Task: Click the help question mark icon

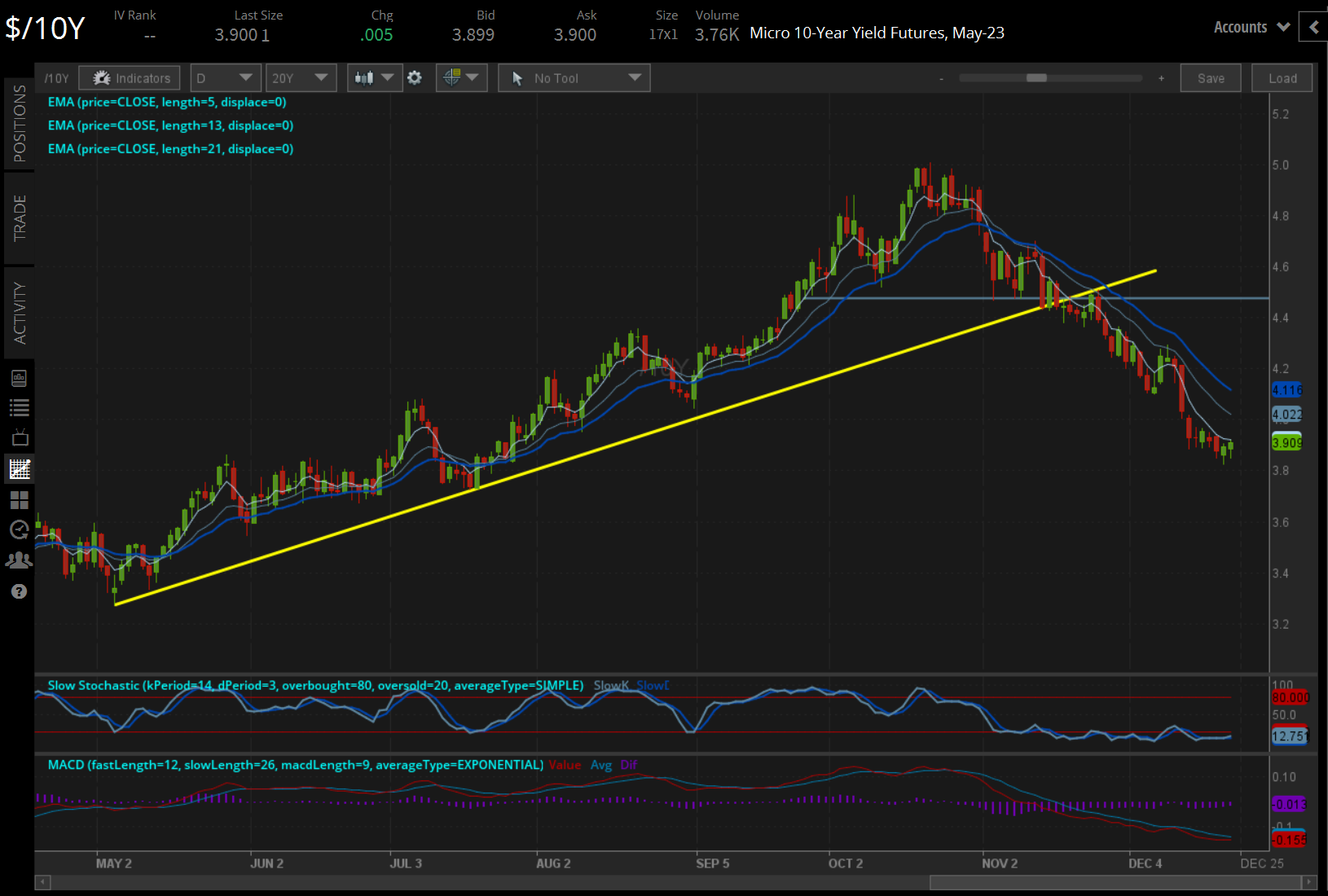Action: click(19, 591)
